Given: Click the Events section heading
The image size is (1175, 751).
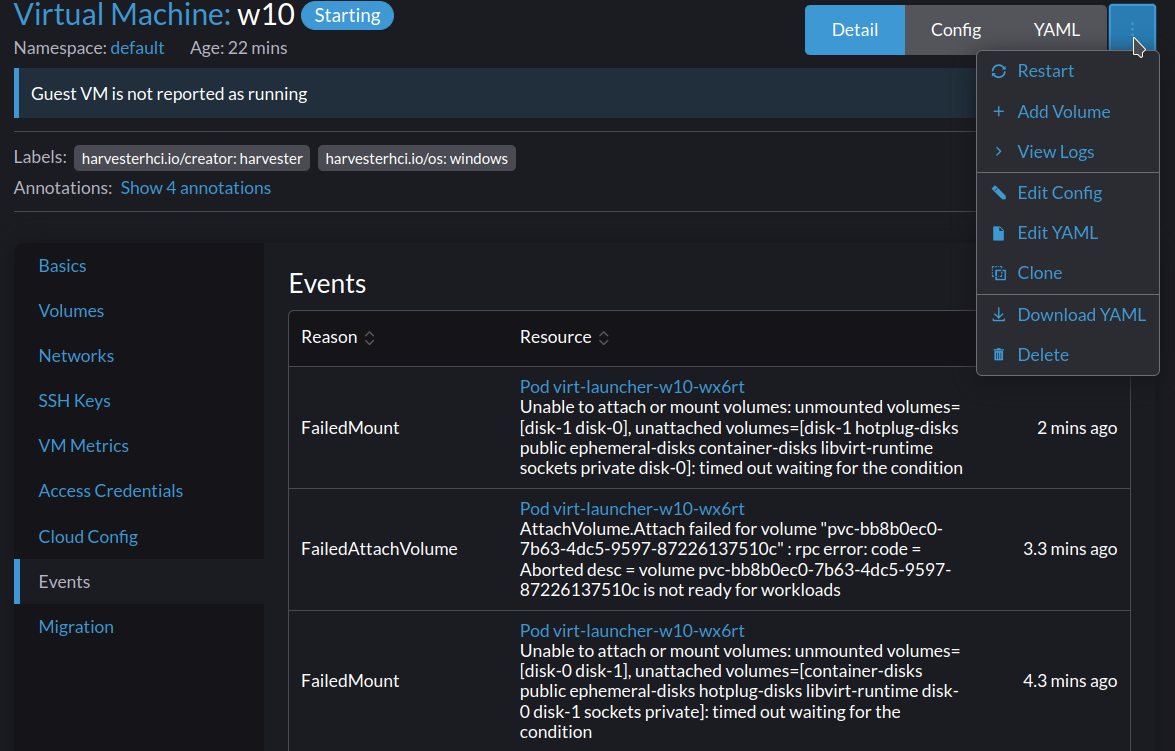Looking at the screenshot, I should (327, 284).
